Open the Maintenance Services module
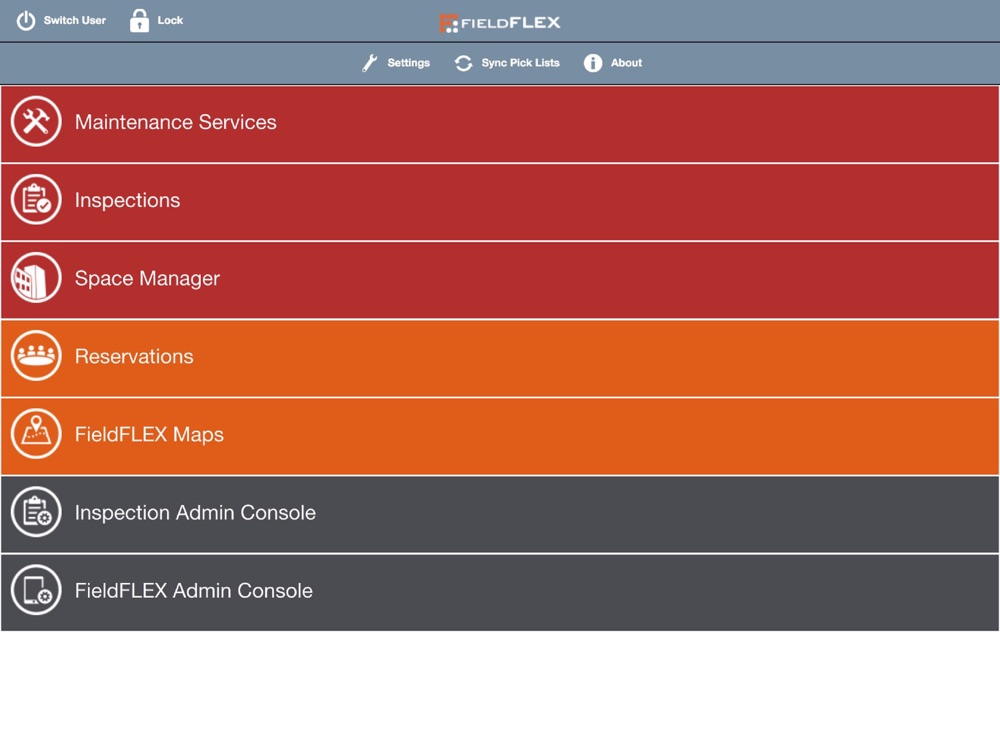This screenshot has height=750, width=1000. [x=500, y=124]
